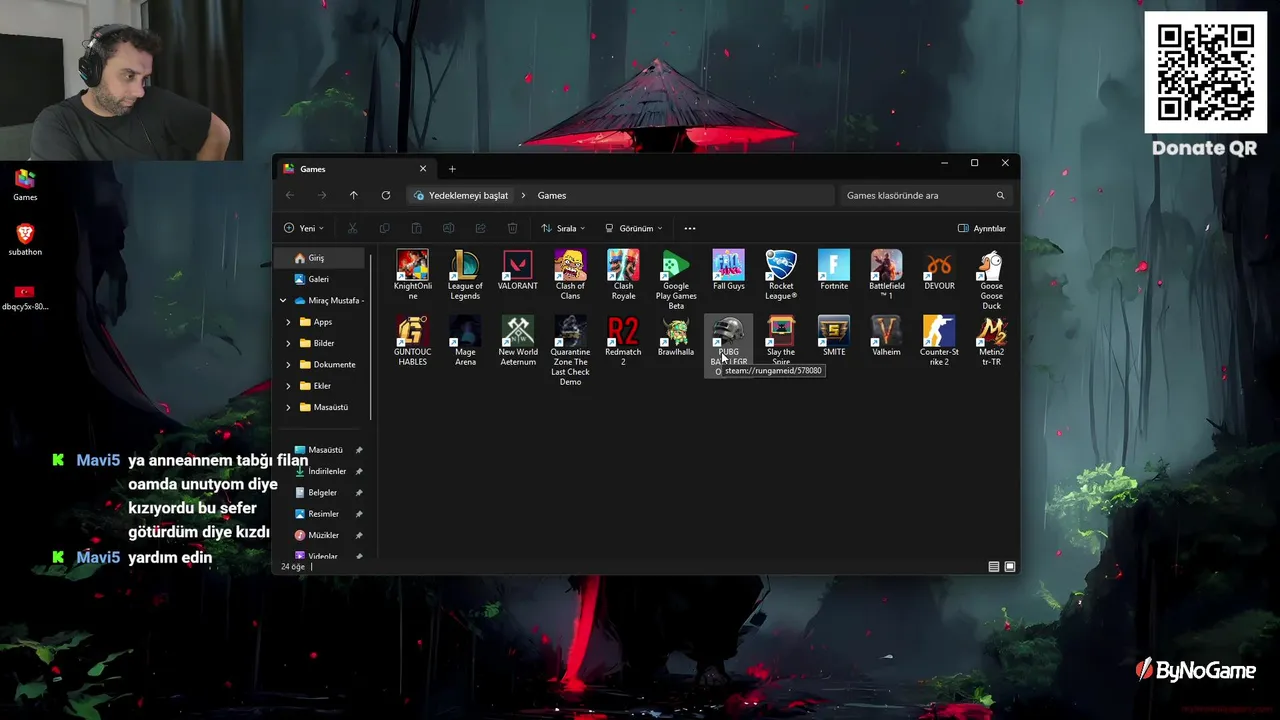
Task: Open the Brawlhalla shortcut
Action: click(676, 336)
